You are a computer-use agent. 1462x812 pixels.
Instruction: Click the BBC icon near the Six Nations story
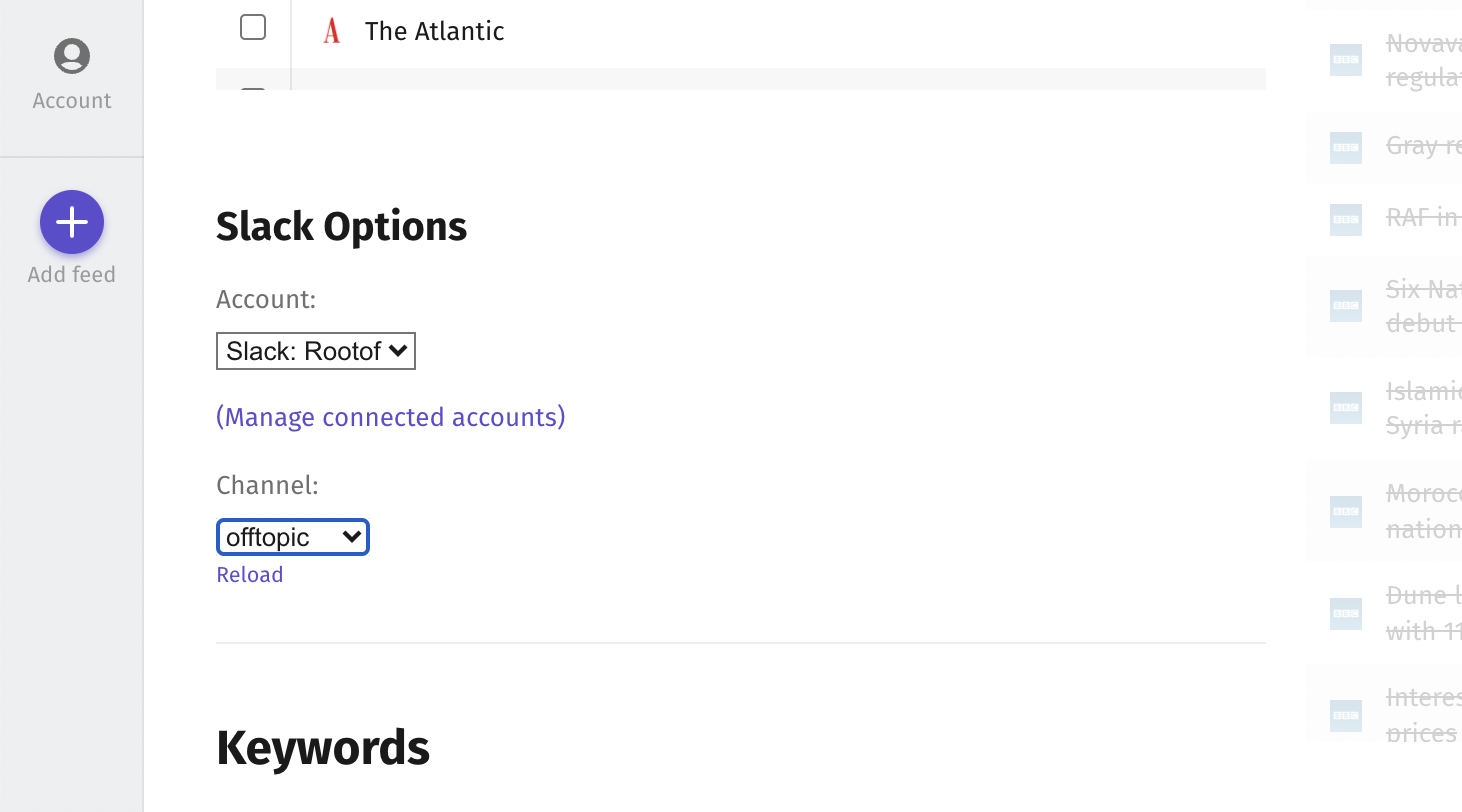pyautogui.click(x=1345, y=306)
